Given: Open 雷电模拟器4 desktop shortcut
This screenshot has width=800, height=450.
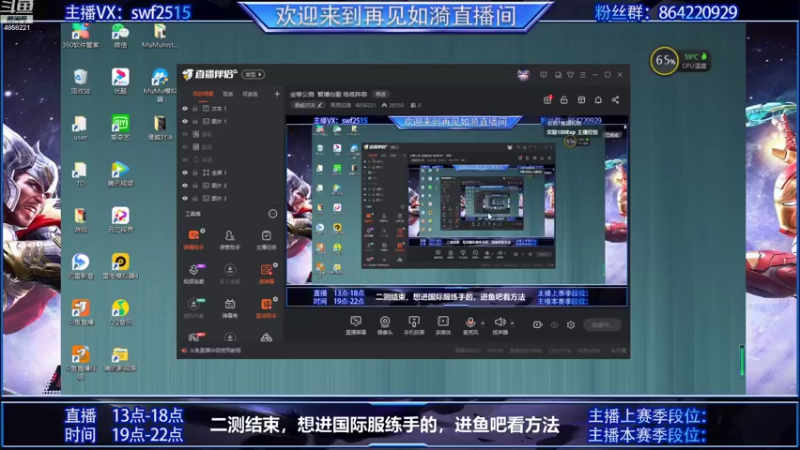Looking at the screenshot, I should [x=120, y=266].
